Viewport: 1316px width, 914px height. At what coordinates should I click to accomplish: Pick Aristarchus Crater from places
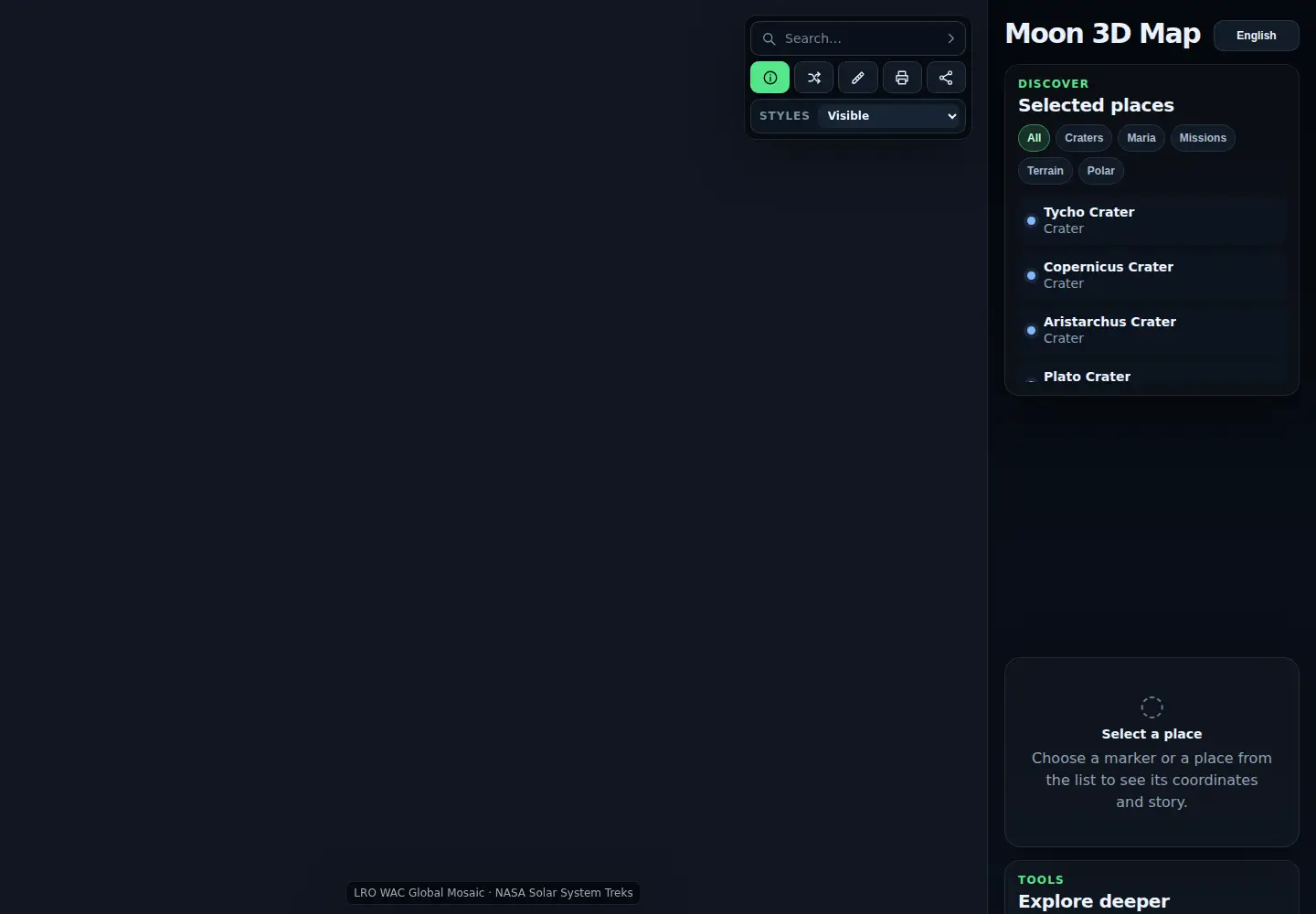point(1151,330)
